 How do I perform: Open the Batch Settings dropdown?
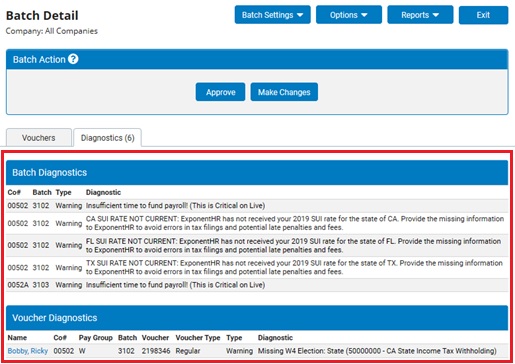point(272,15)
